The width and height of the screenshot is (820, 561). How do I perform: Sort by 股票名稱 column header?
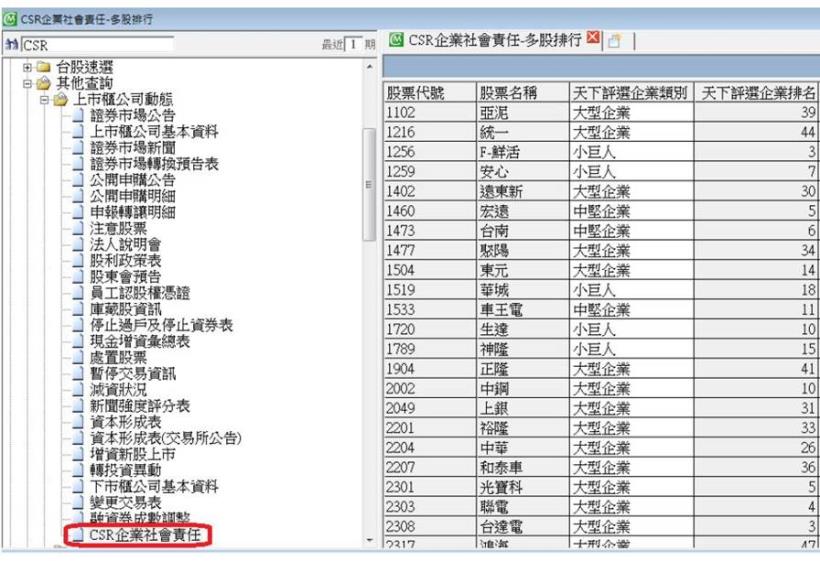[523, 93]
